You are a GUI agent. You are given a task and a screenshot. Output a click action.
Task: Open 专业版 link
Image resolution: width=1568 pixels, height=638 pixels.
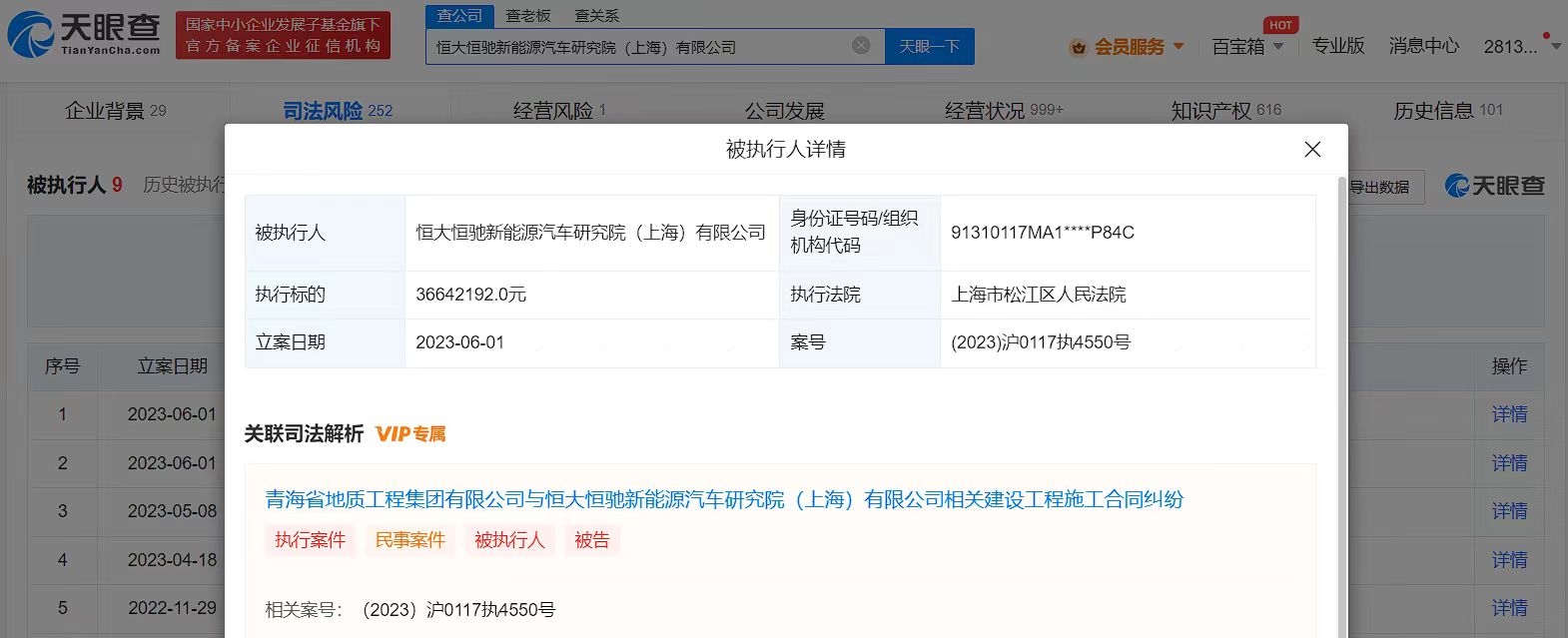(1337, 46)
